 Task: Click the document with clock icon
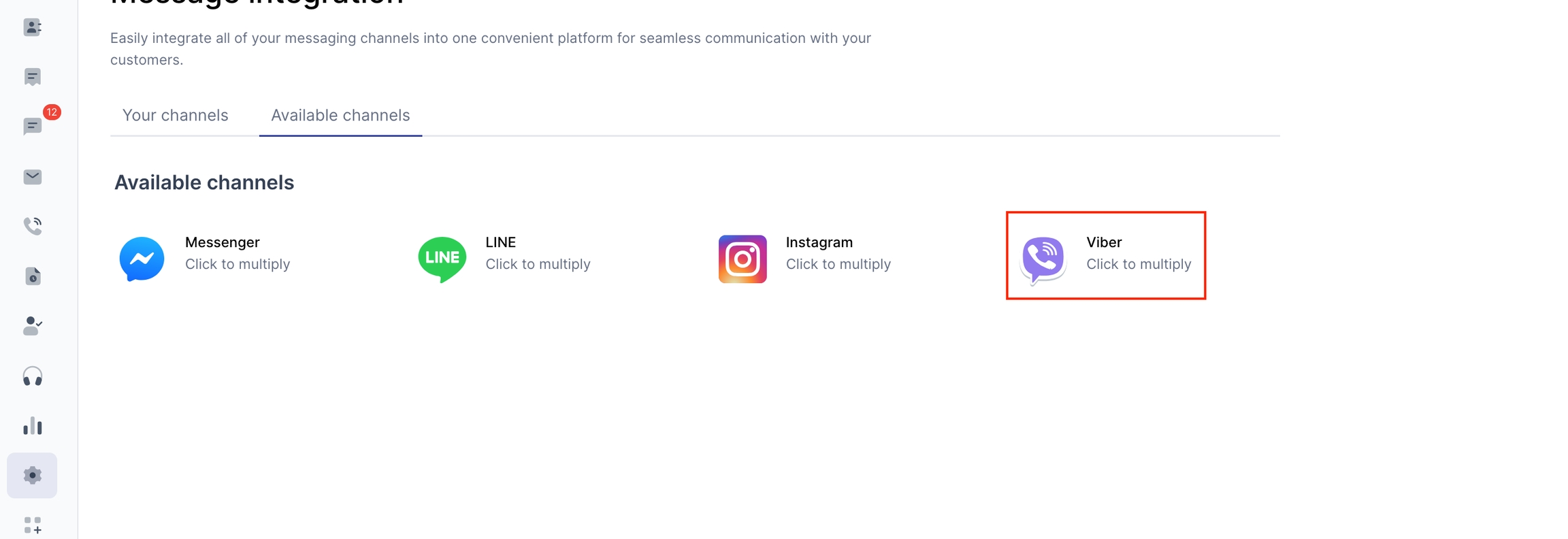click(x=32, y=276)
